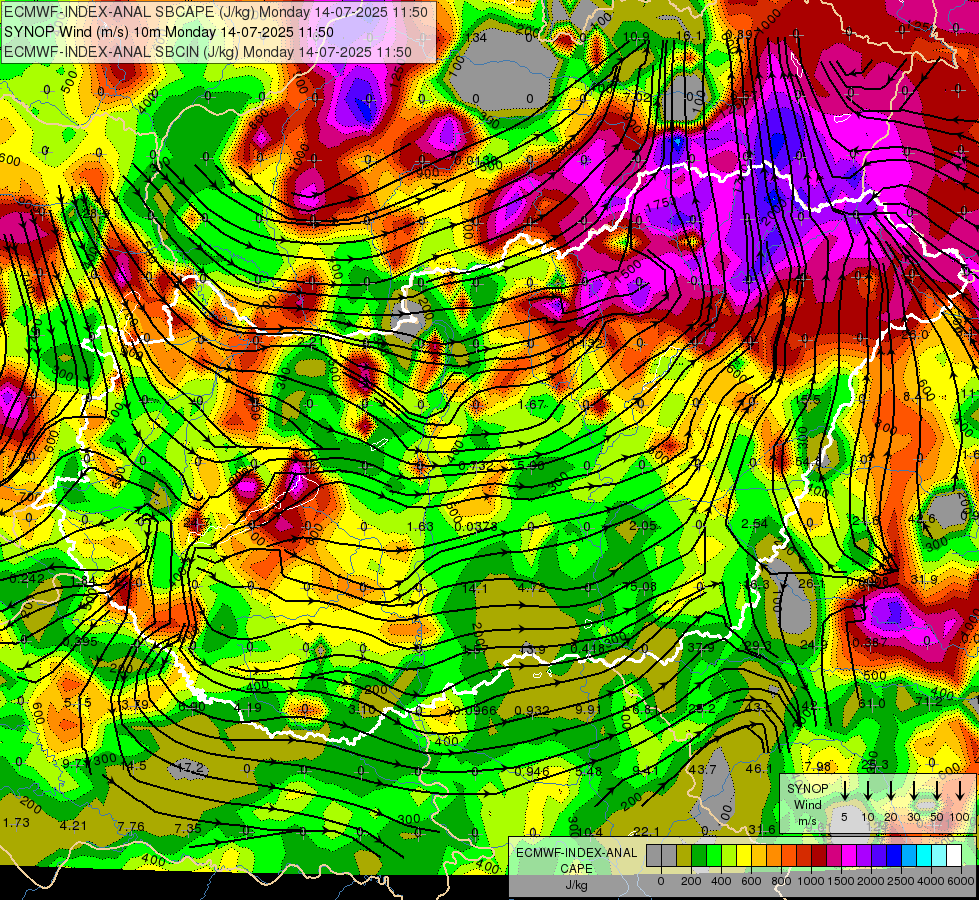Click the 30 m/s wind arrow in legend
The width and height of the screenshot is (979, 900).
coord(913,790)
